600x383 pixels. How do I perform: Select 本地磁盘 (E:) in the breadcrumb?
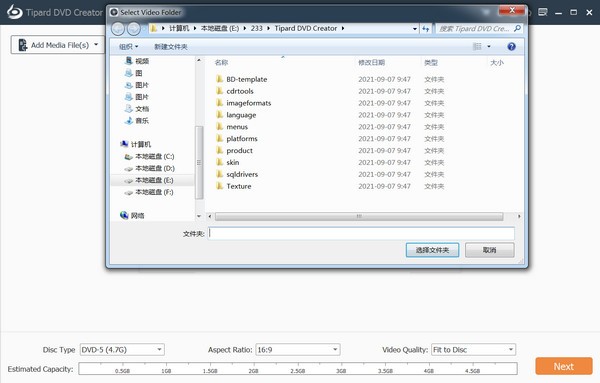click(220, 28)
